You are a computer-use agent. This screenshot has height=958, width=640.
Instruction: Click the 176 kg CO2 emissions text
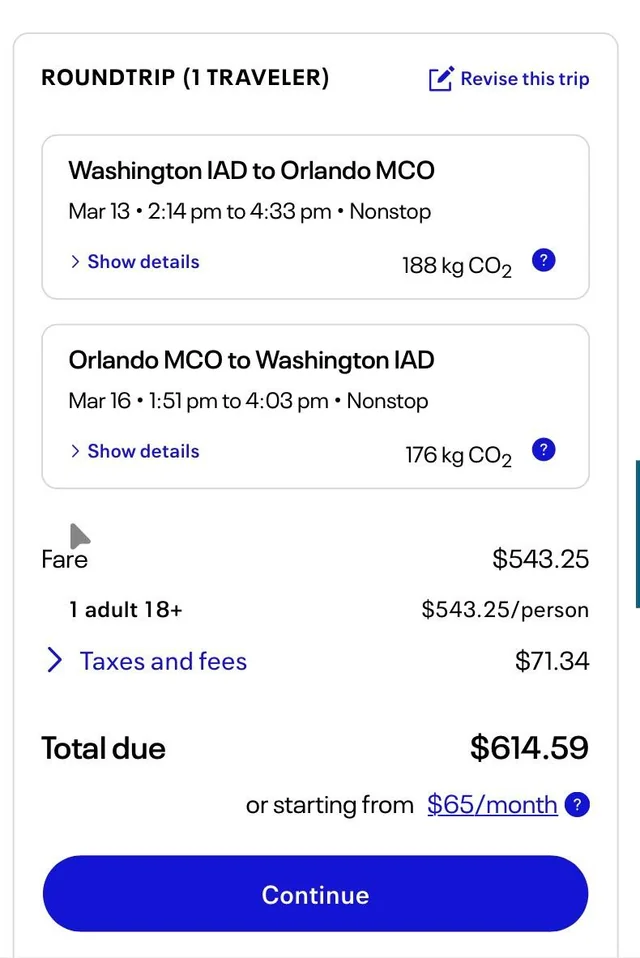(x=458, y=455)
